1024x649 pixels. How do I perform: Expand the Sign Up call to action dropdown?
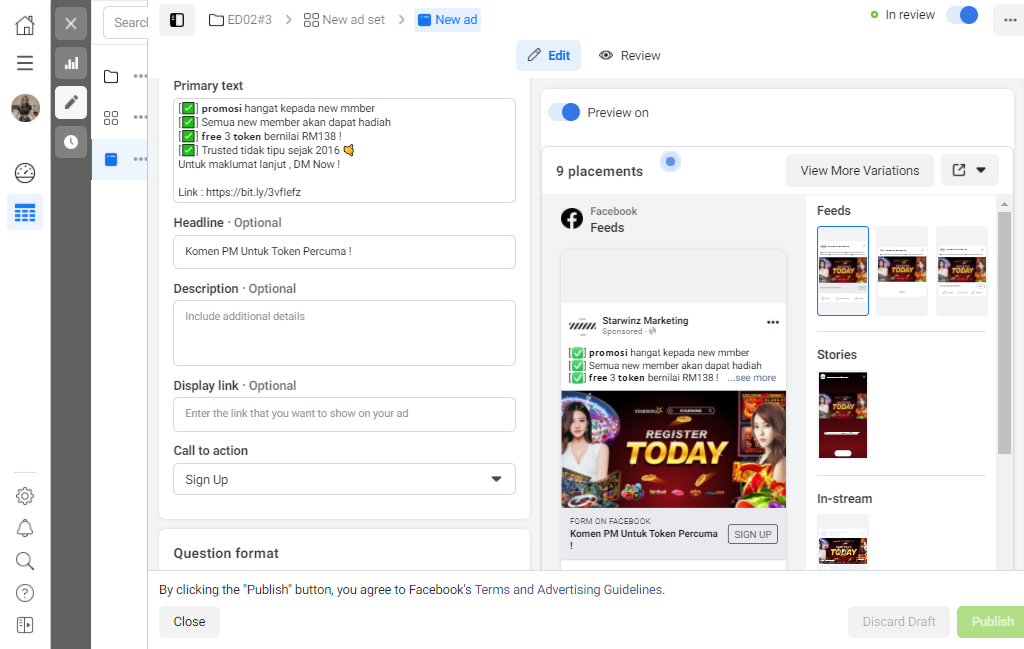[x=344, y=479]
